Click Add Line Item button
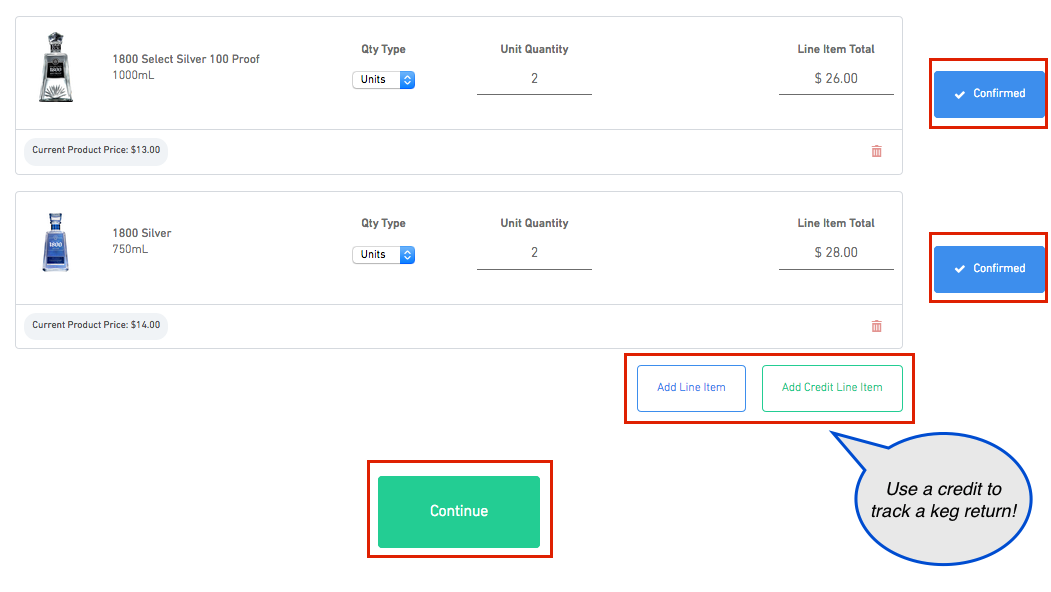 (691, 388)
